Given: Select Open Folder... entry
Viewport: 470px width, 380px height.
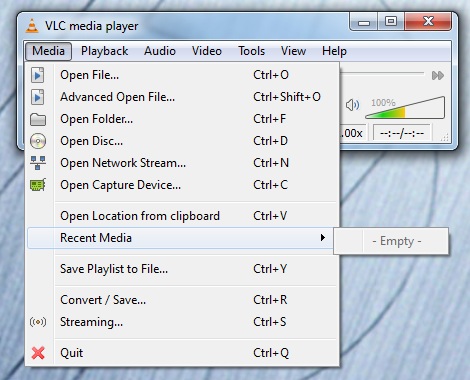Looking at the screenshot, I should pyautogui.click(x=182, y=119).
